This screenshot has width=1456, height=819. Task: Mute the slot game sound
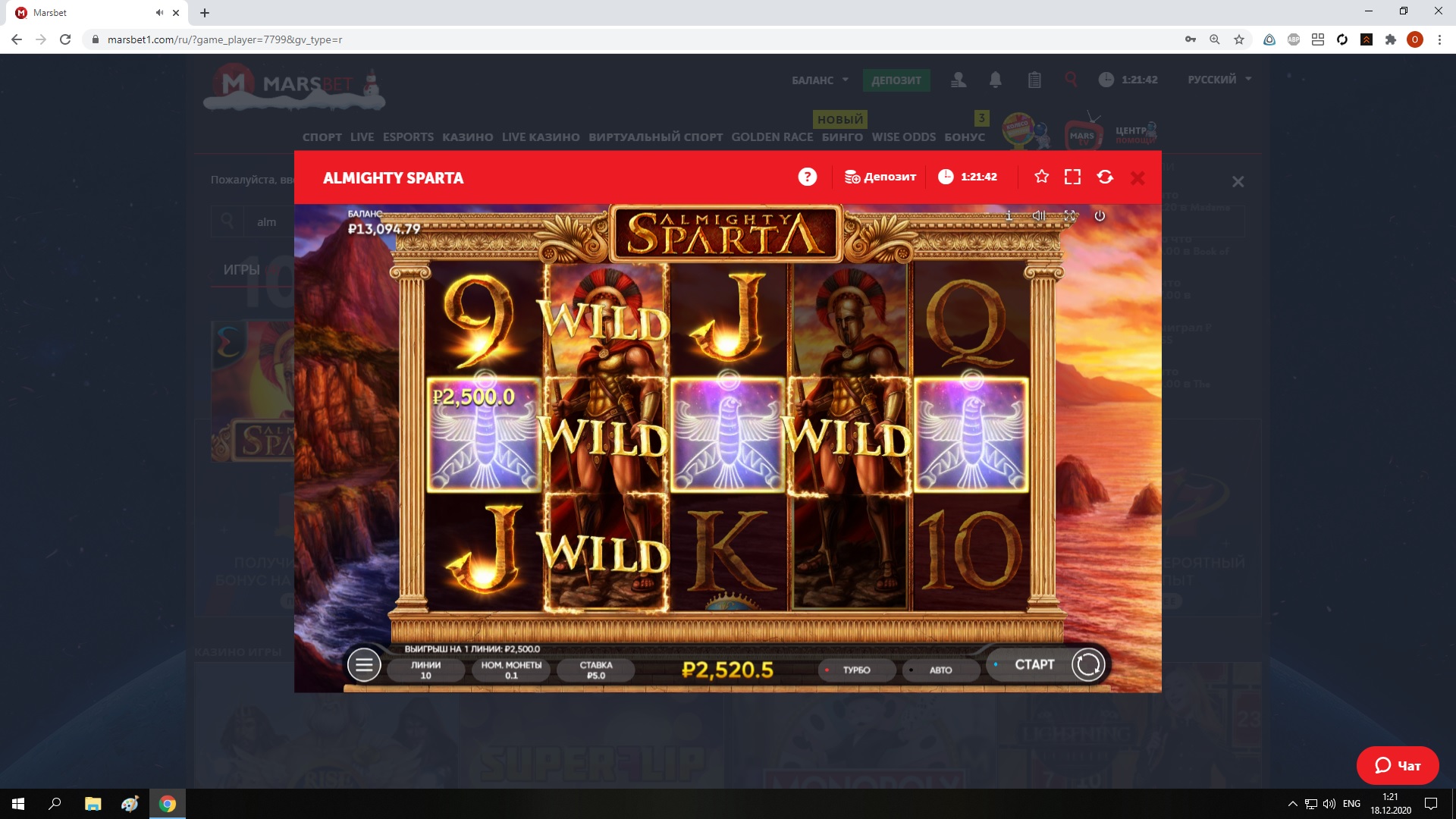pyautogui.click(x=1039, y=215)
